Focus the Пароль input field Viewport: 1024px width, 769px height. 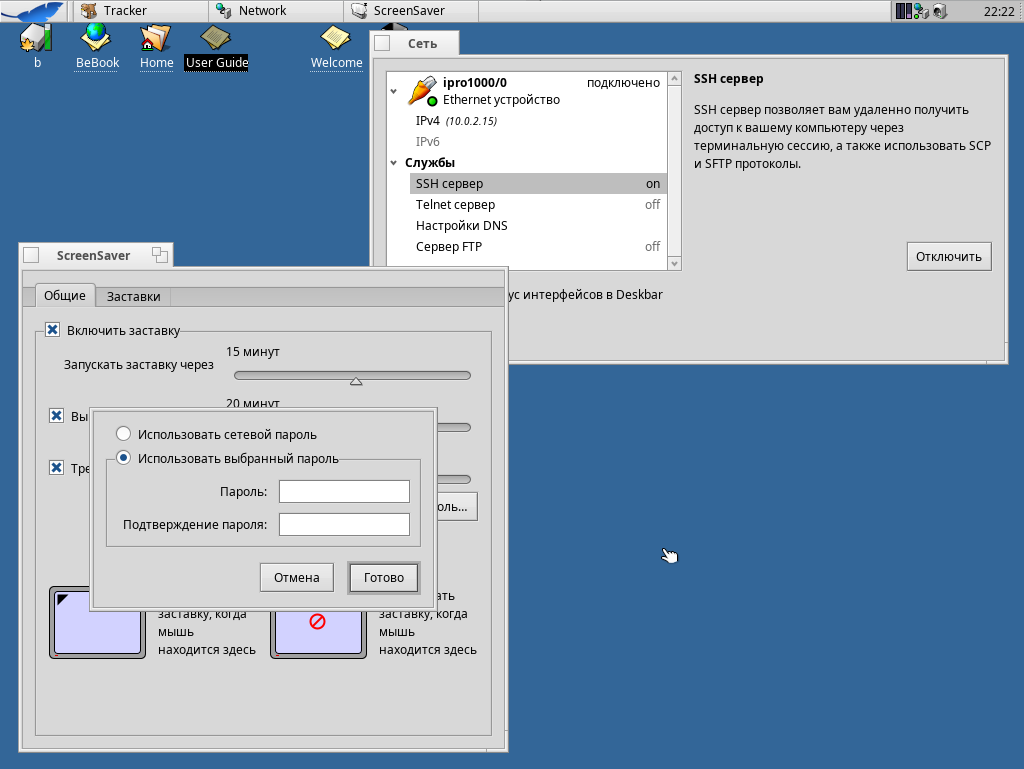click(x=344, y=492)
